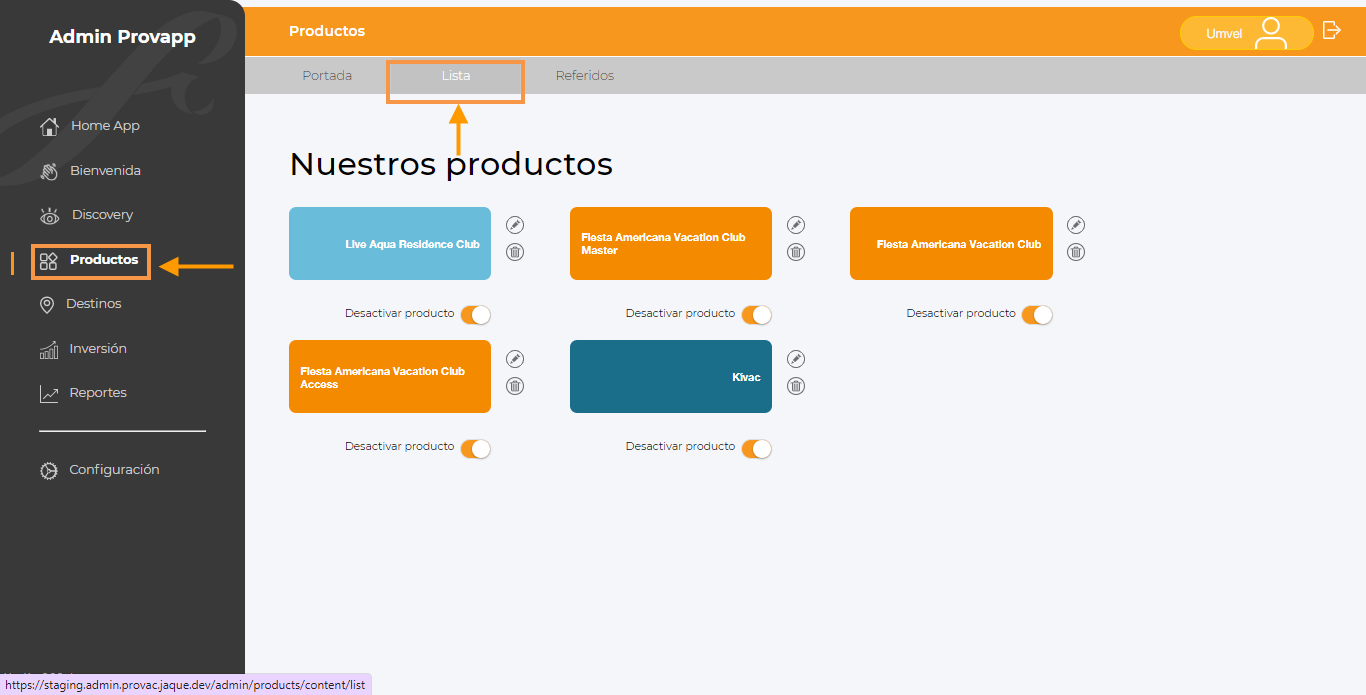Edit Fiesta Americana Vacation Club Access pencil icon

pyautogui.click(x=515, y=359)
